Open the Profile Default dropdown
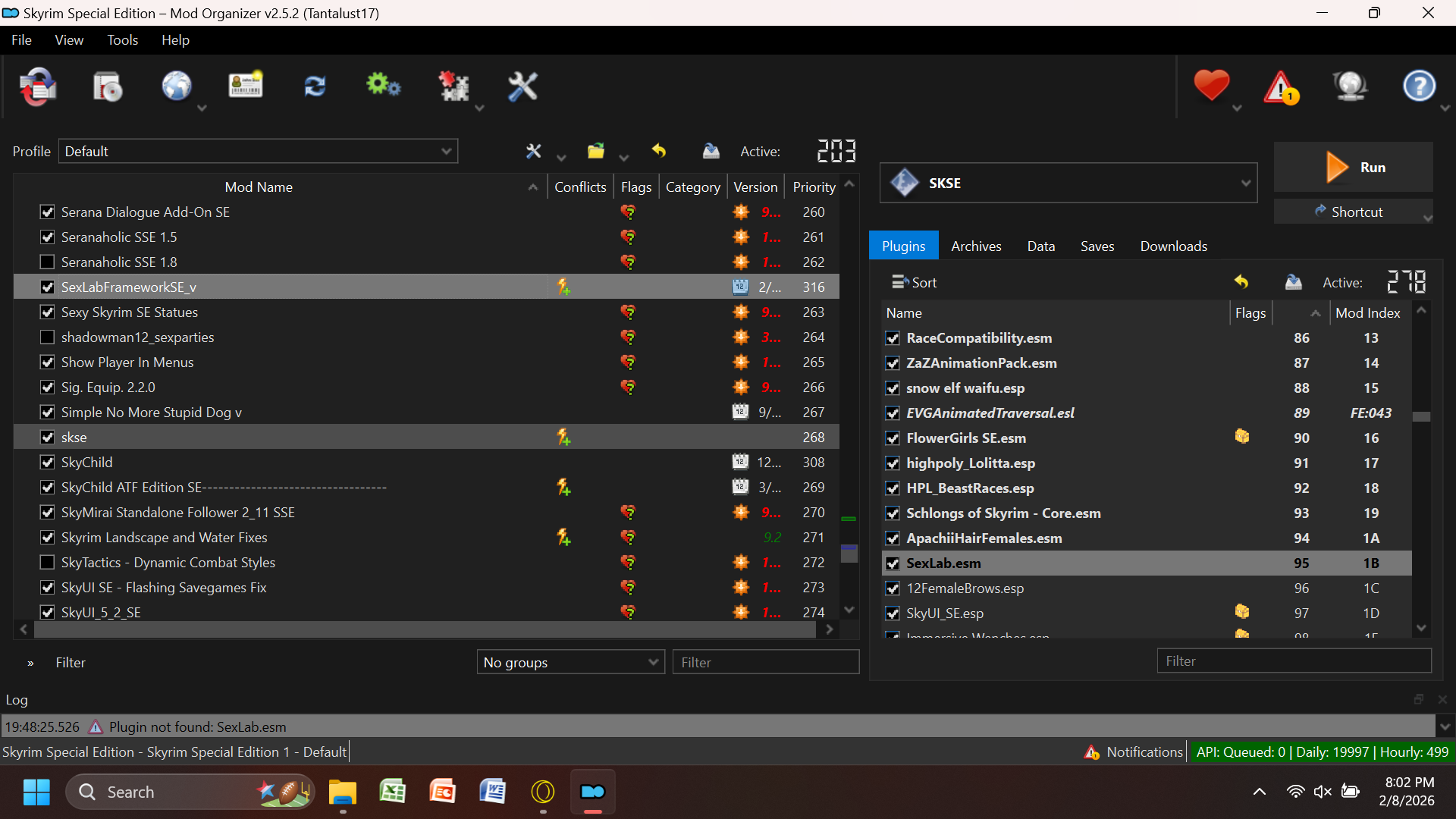 258,151
